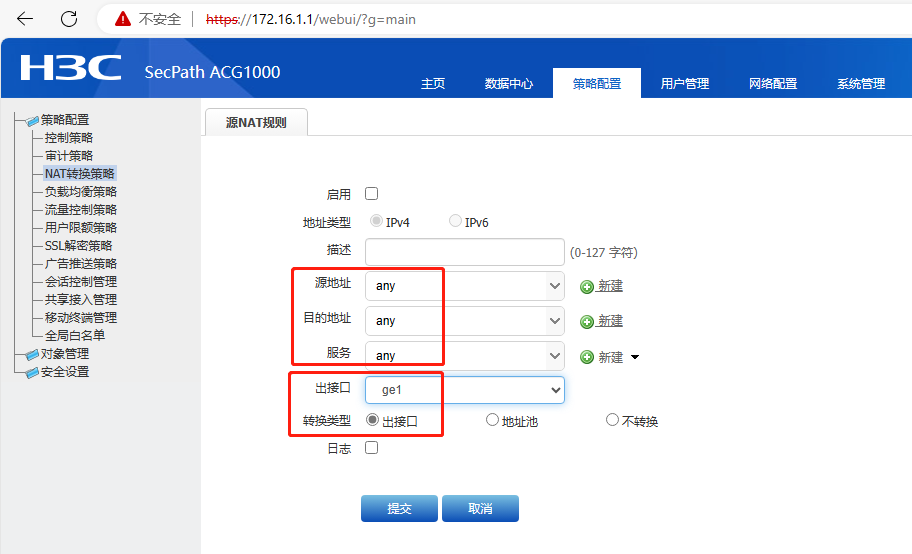This screenshot has width=912, height=554.
Task: Select the 策略配置 top tab
Action: click(597, 84)
